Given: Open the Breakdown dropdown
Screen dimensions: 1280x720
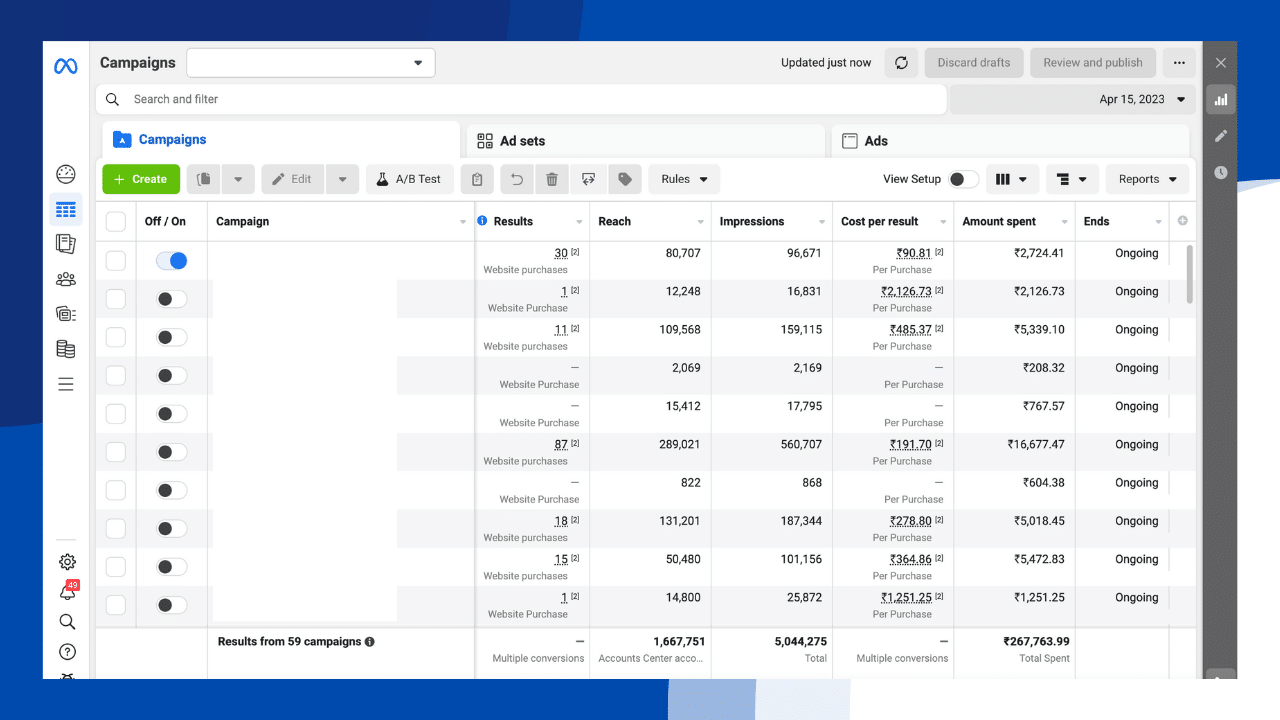Looking at the screenshot, I should tap(1073, 179).
